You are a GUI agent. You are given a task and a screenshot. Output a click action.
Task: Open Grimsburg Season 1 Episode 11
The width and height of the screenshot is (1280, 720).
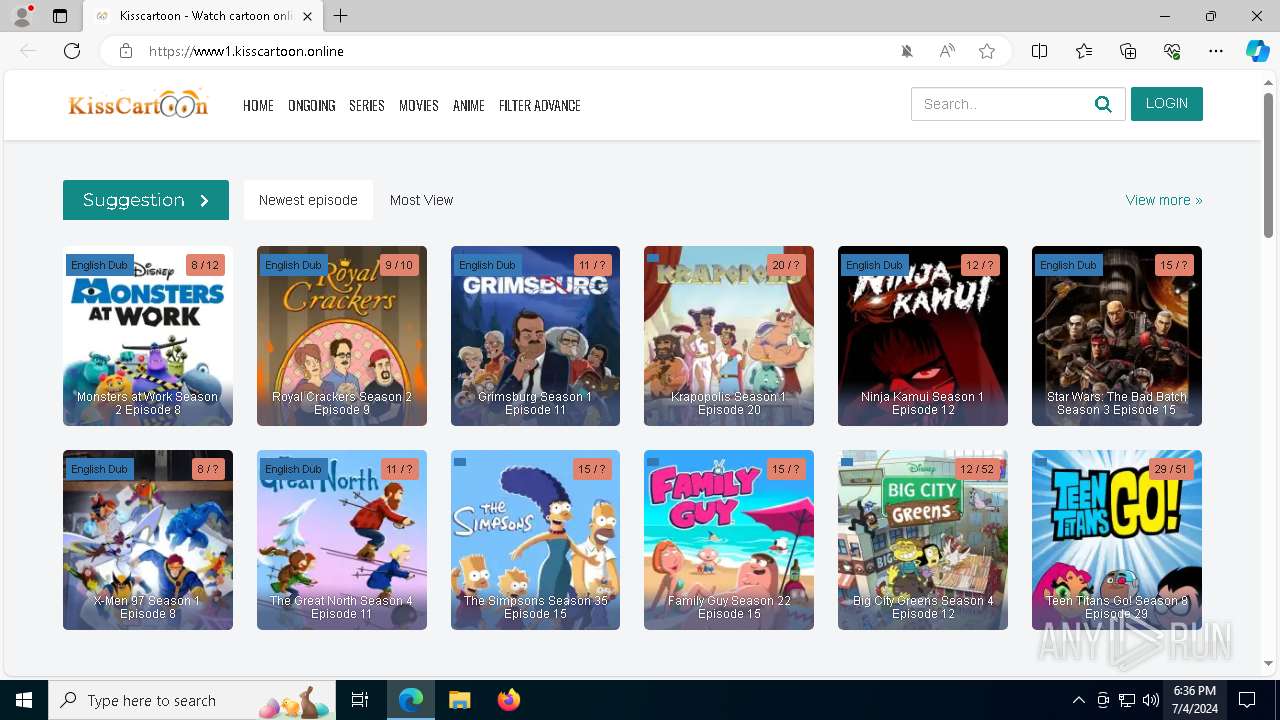coord(535,336)
